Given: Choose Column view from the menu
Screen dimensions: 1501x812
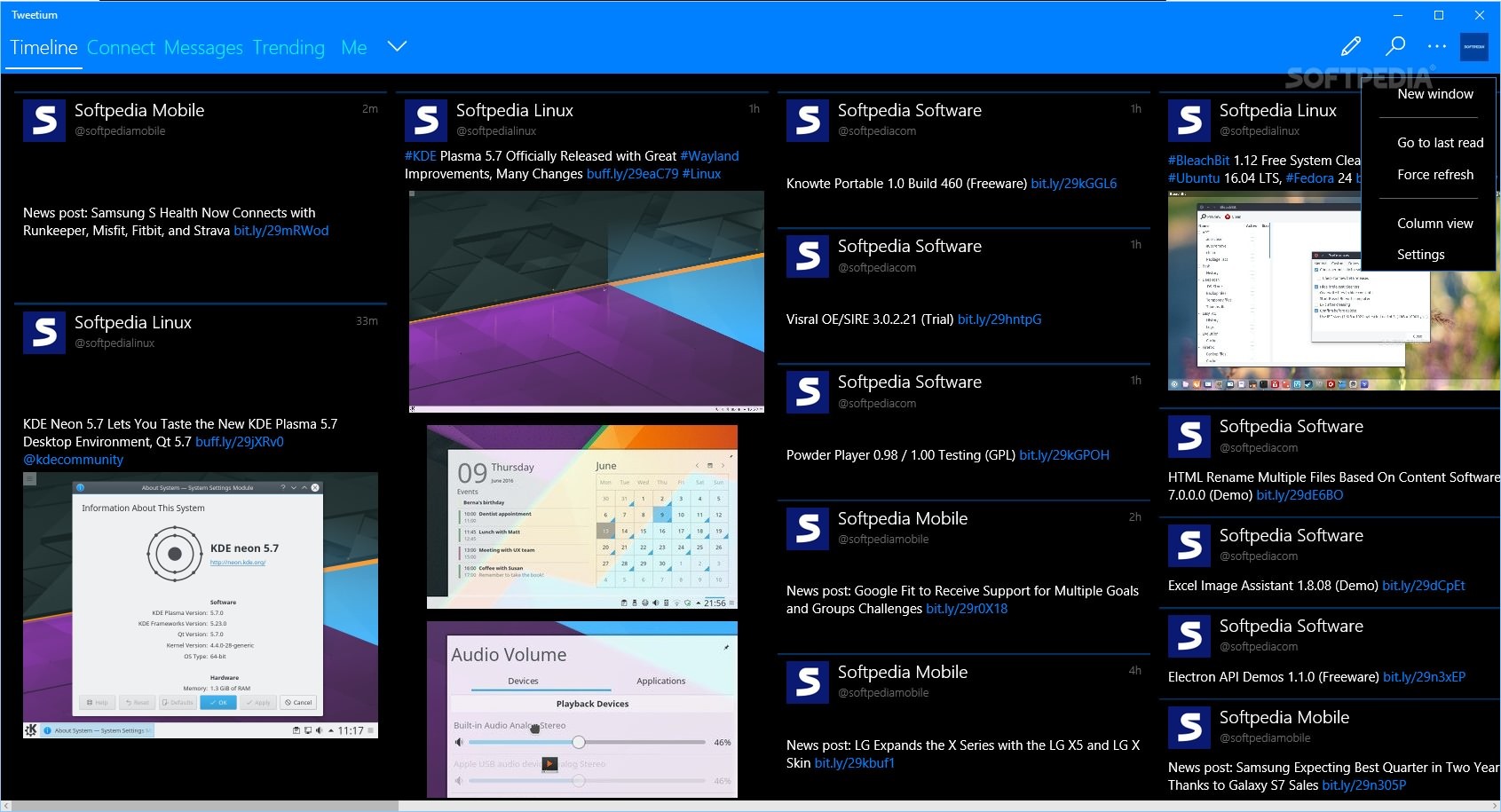Looking at the screenshot, I should 1434,224.
